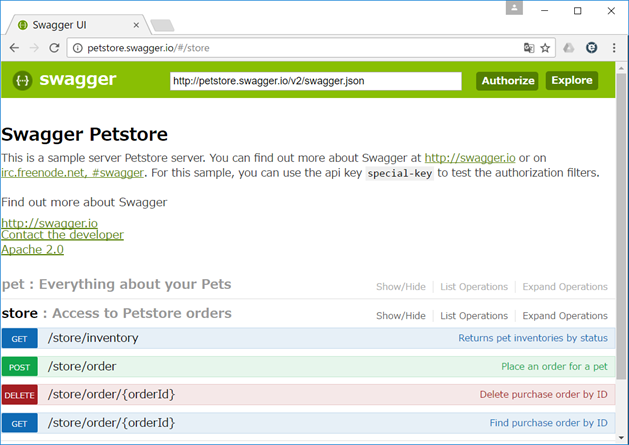Expand the /store/inventory path
Screen dimensions: 629x445
coord(93,338)
